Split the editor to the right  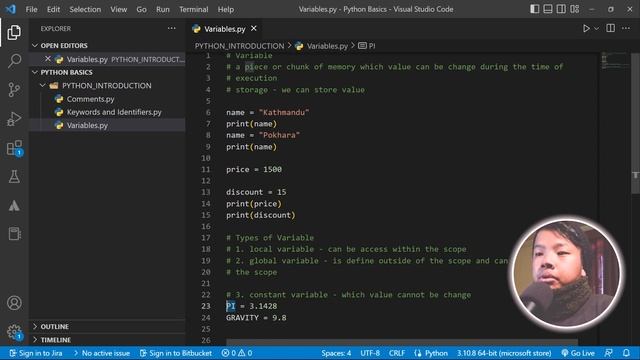pos(611,28)
